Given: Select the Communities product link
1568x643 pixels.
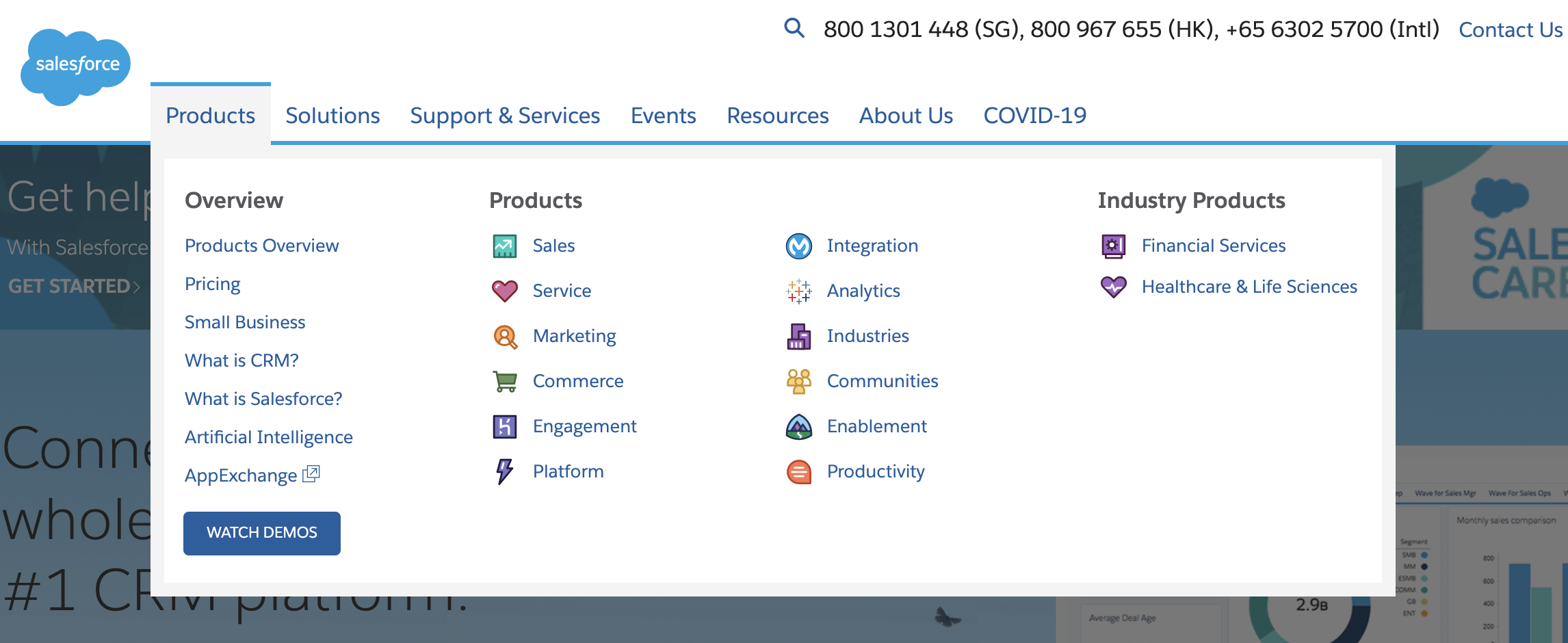Looking at the screenshot, I should [x=883, y=381].
